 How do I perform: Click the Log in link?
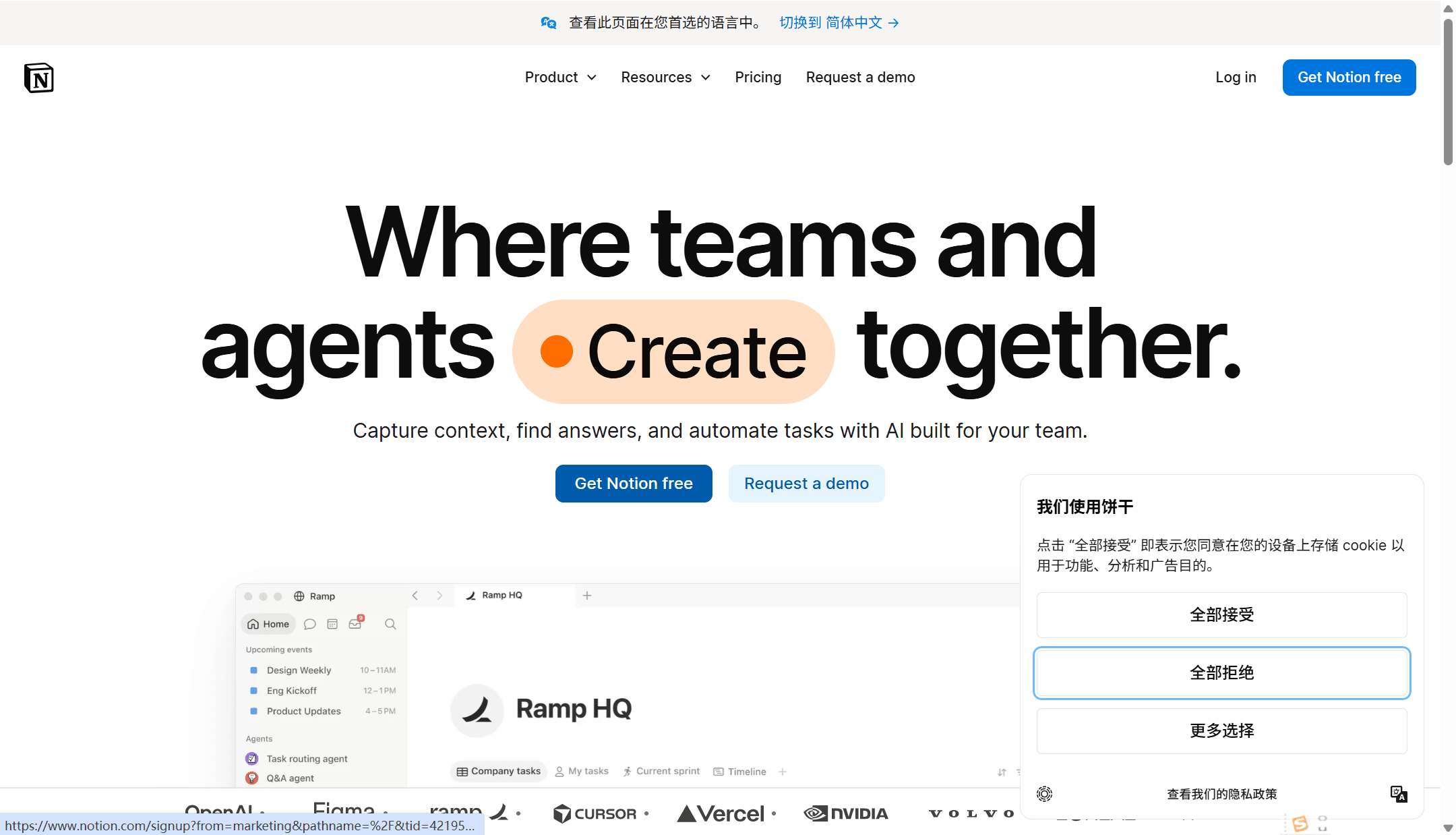(x=1236, y=78)
